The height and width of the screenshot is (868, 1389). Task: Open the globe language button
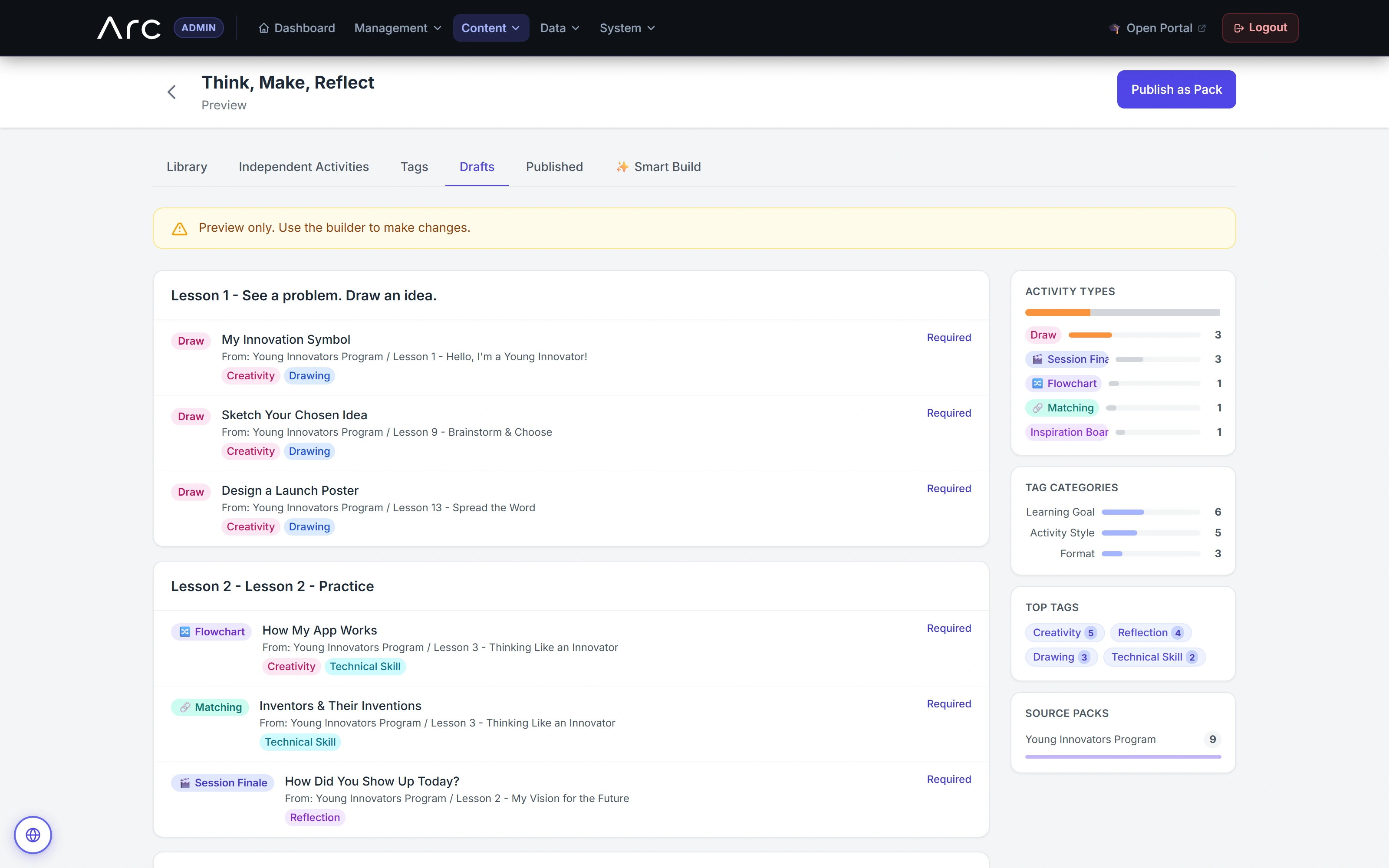pyautogui.click(x=33, y=835)
